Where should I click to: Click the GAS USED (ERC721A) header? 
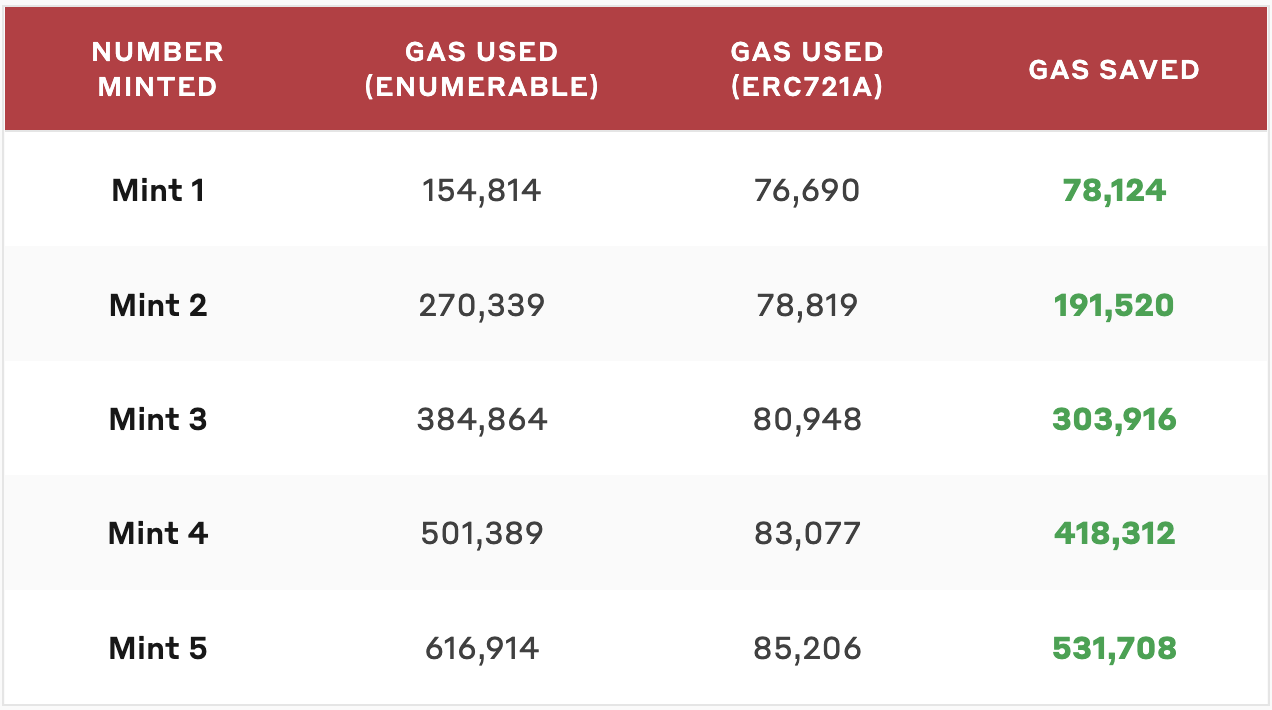[807, 69]
